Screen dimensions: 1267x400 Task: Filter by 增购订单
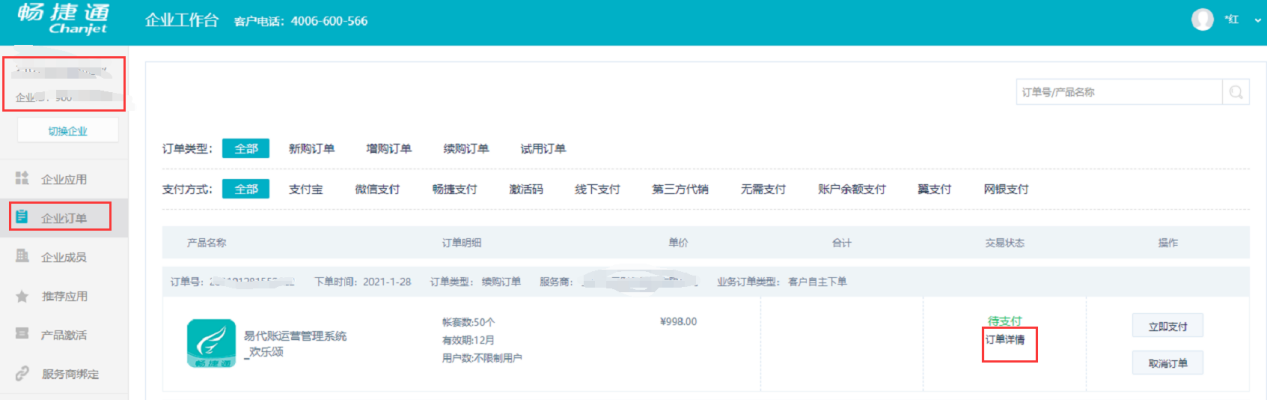pyautogui.click(x=388, y=149)
